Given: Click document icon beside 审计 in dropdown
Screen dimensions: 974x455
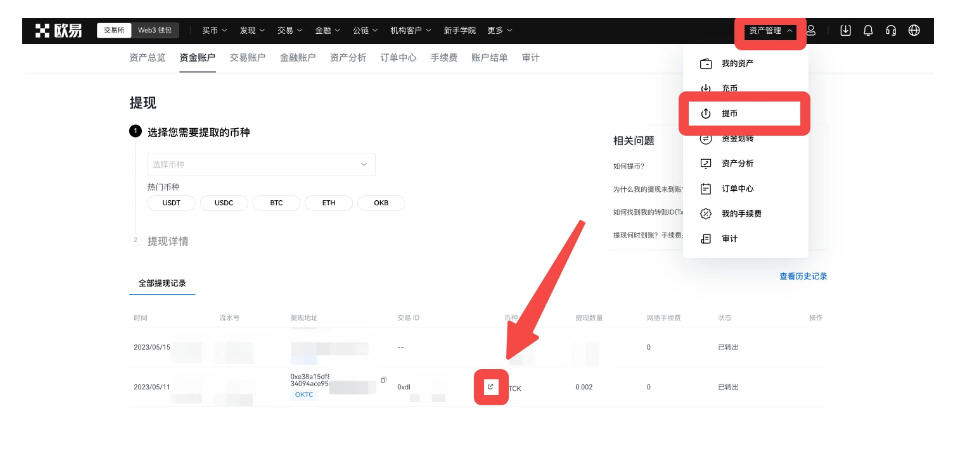Looking at the screenshot, I should click(x=706, y=238).
